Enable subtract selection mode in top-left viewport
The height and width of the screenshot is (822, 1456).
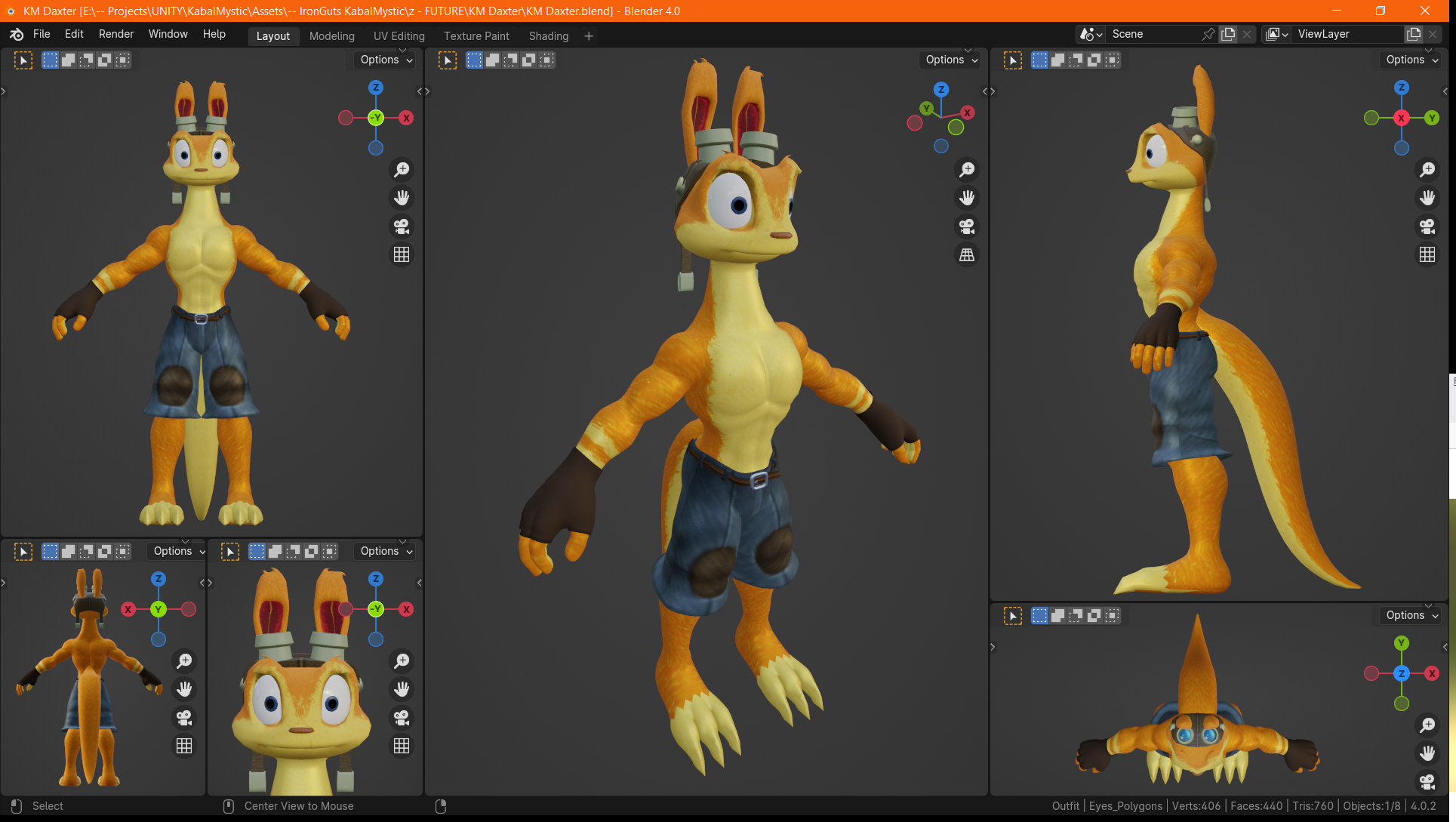(87, 60)
